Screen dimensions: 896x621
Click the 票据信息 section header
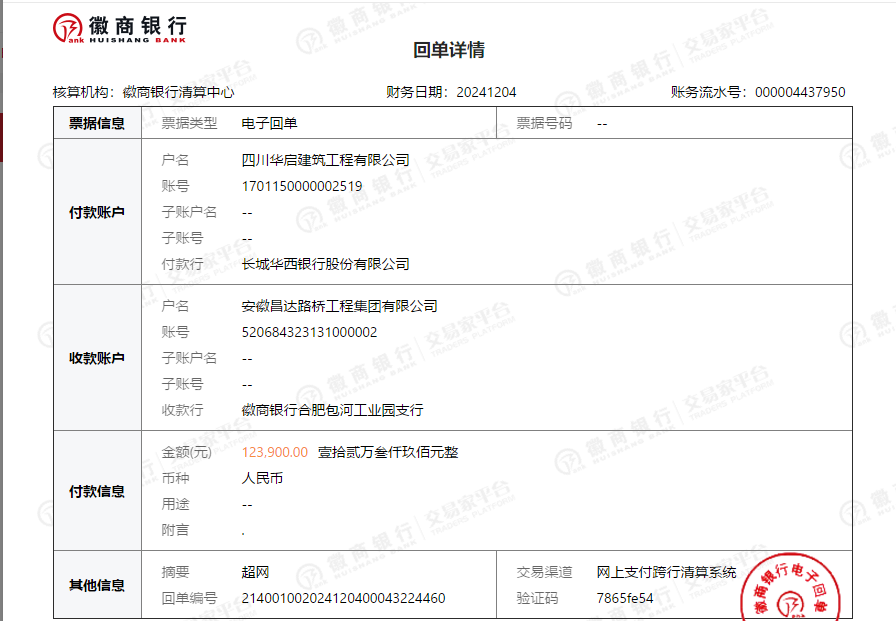pos(97,123)
